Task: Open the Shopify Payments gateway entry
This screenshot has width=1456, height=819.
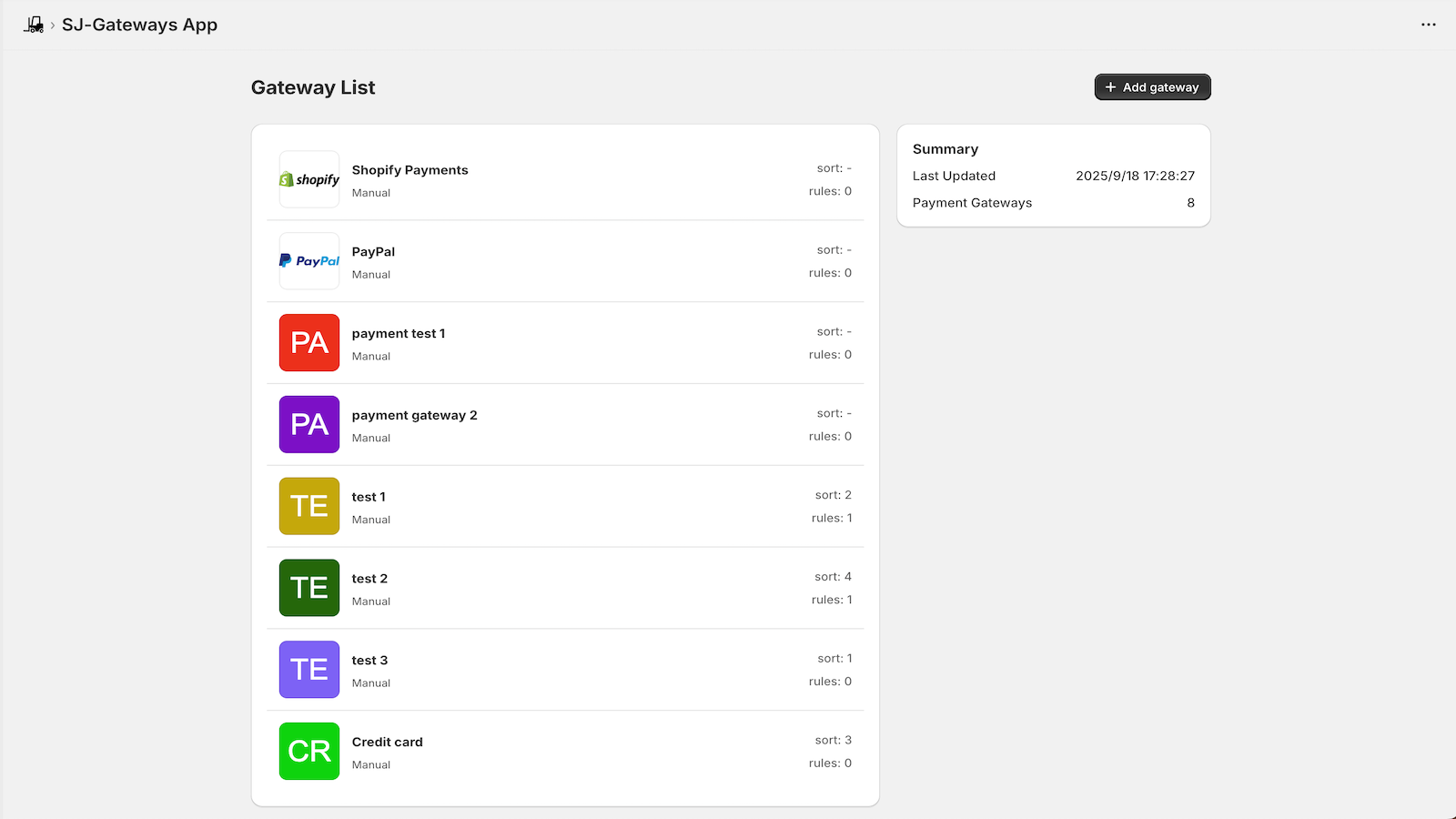Action: 564,179
